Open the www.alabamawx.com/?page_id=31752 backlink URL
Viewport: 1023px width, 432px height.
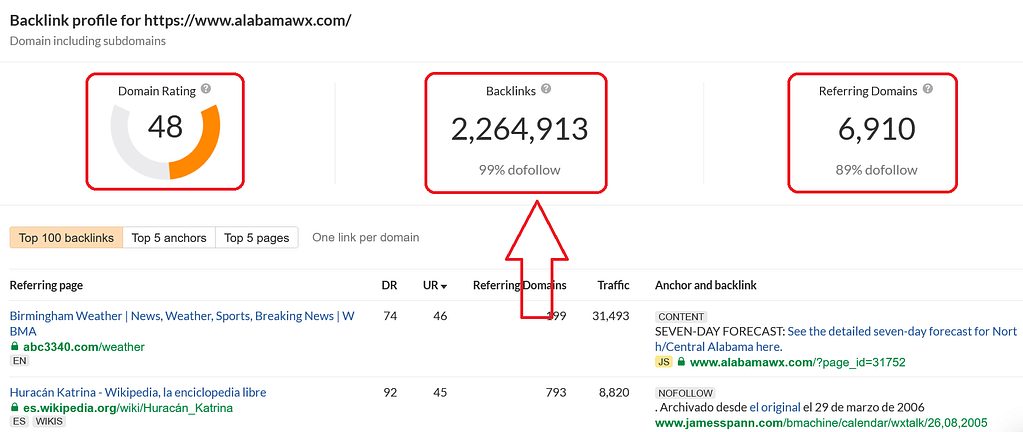tap(798, 362)
